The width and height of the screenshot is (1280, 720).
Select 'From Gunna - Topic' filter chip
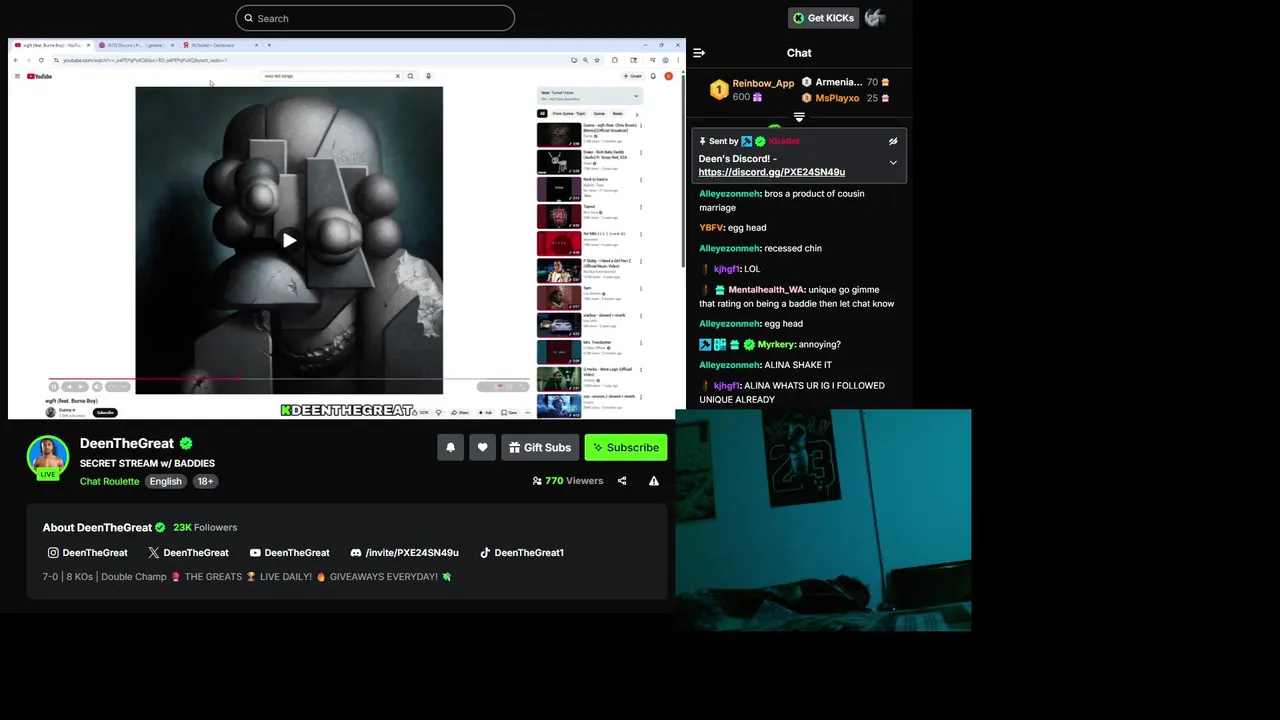pyautogui.click(x=570, y=114)
